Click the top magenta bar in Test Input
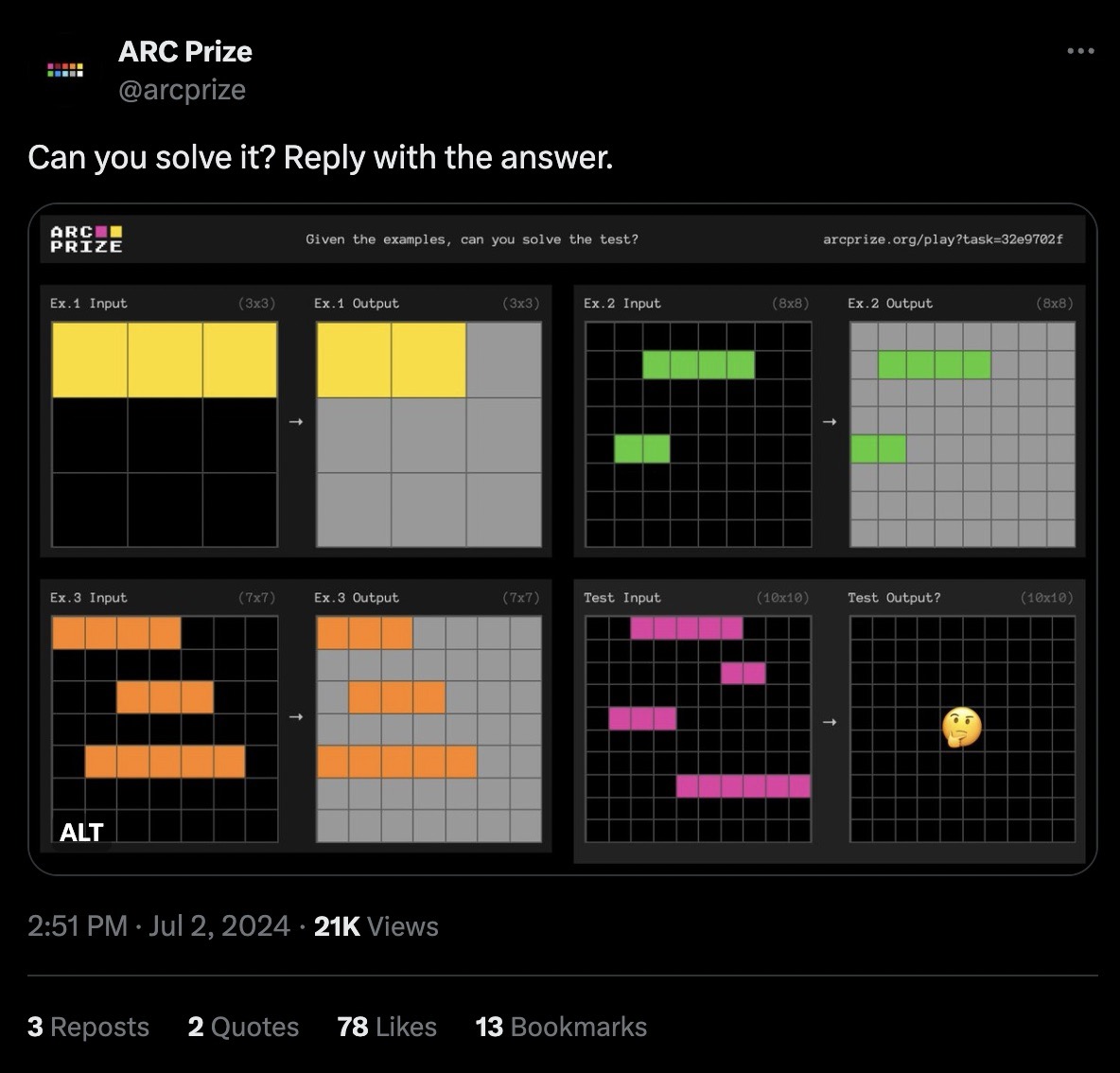This screenshot has width=1120, height=1073. tap(687, 627)
